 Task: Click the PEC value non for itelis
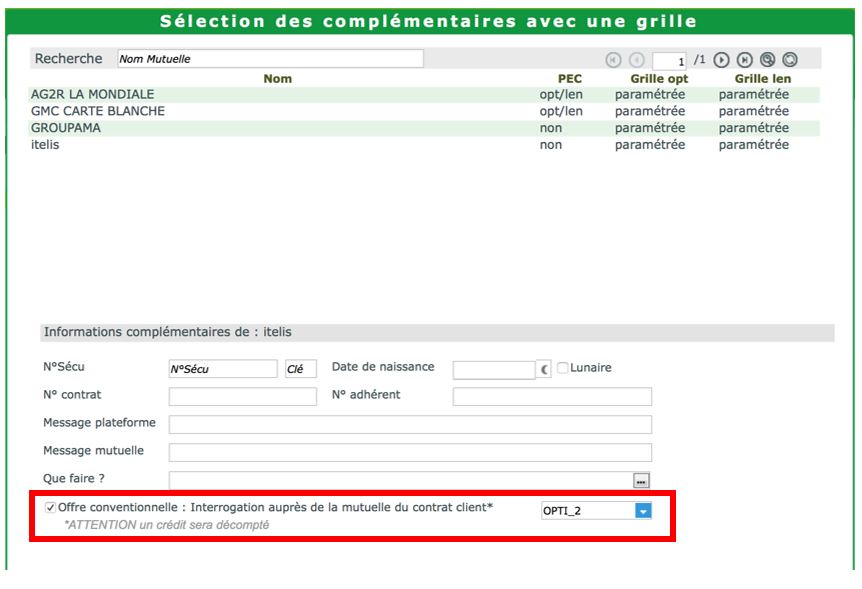(x=550, y=145)
